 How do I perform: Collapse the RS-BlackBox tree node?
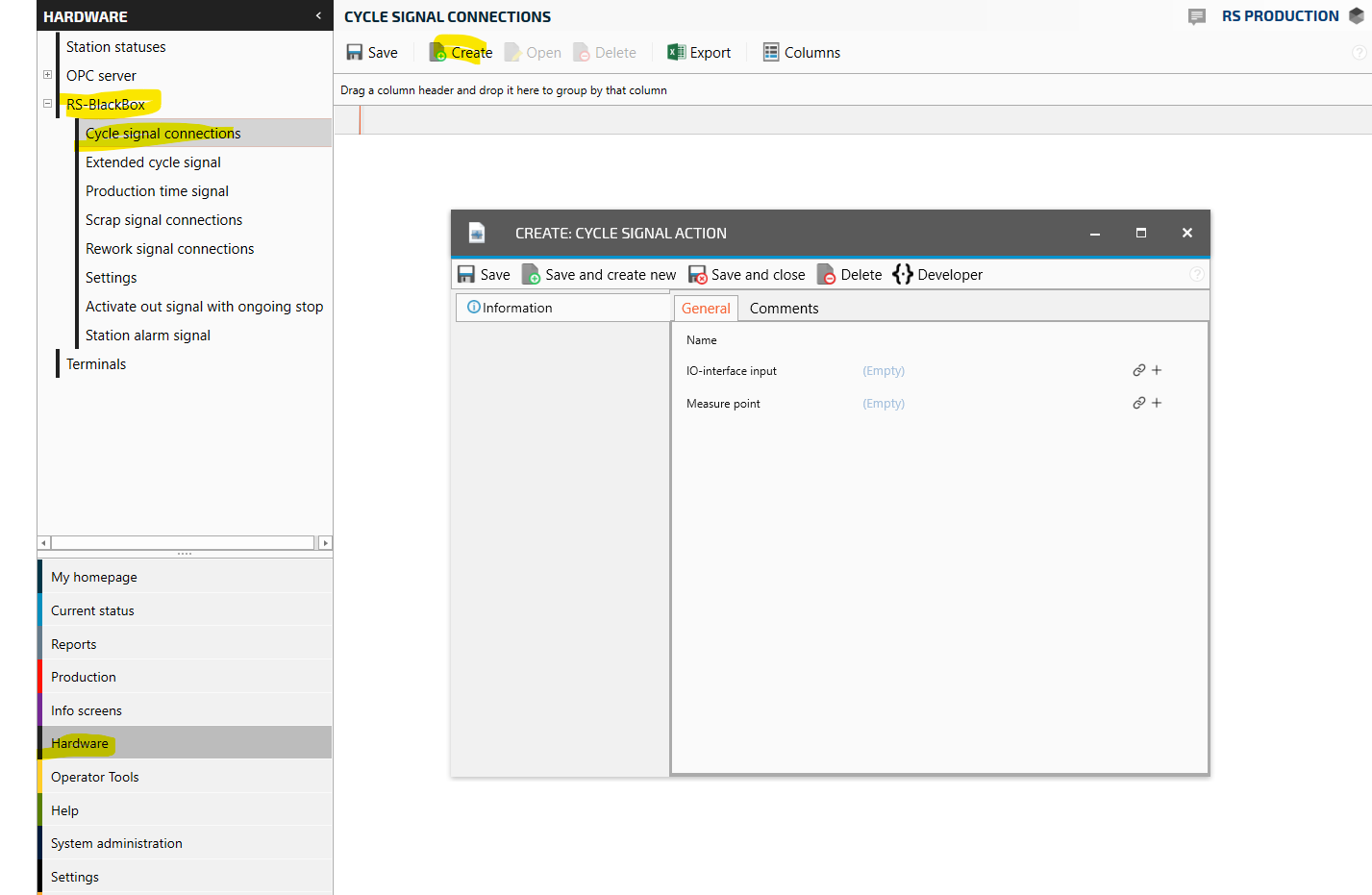pyautogui.click(x=47, y=104)
